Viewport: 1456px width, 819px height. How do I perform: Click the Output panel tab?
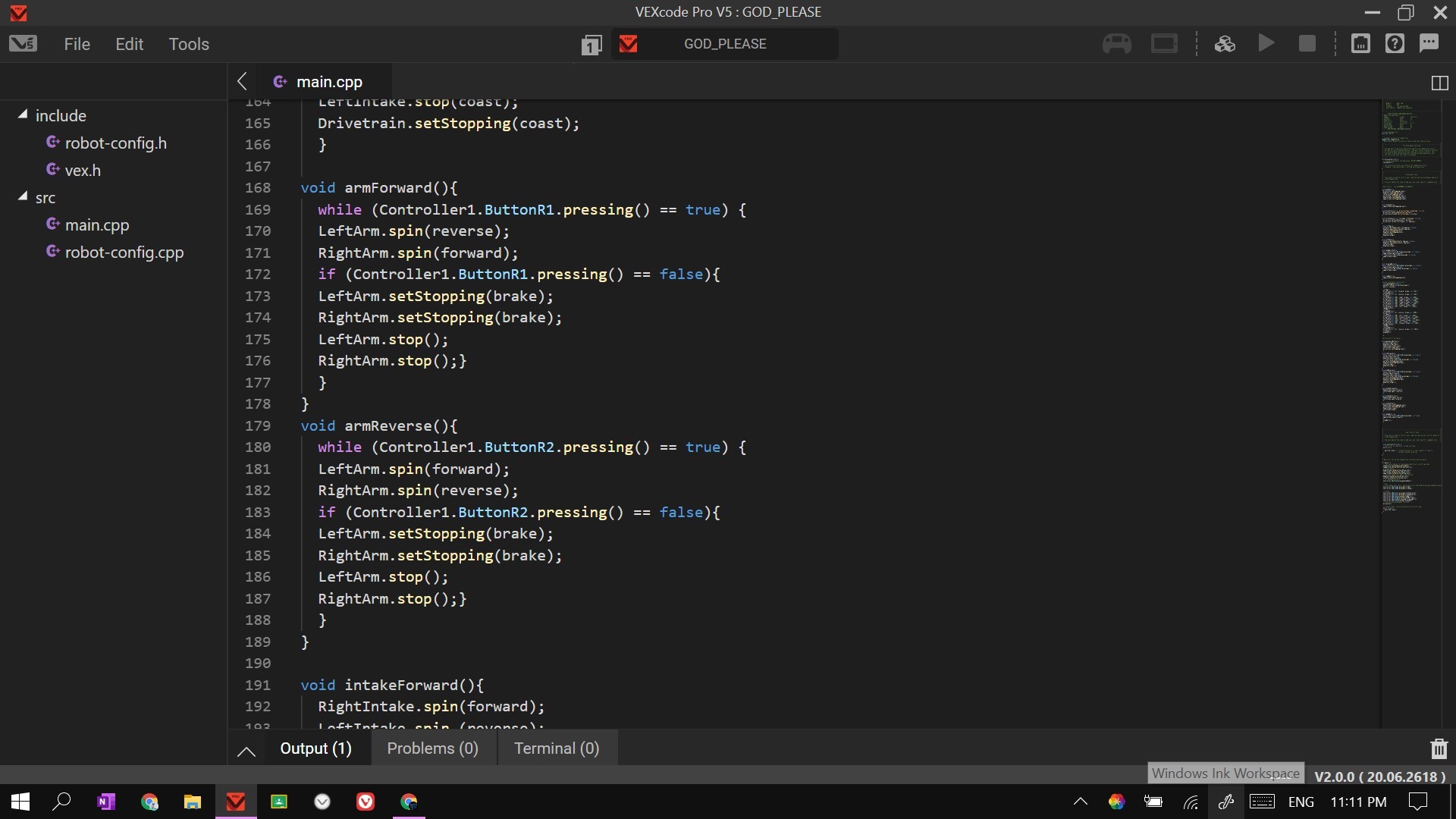click(315, 747)
